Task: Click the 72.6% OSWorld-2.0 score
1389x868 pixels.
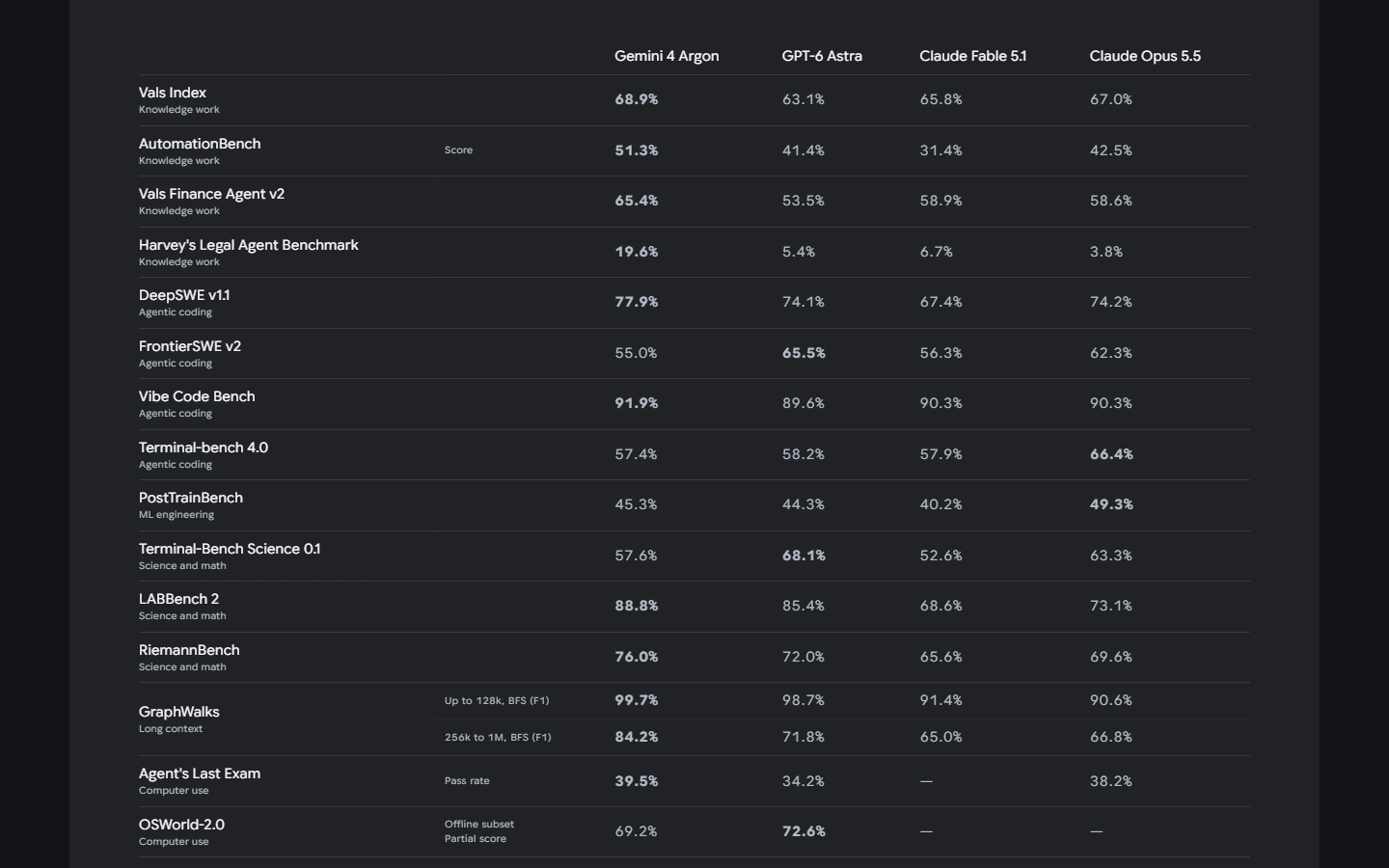Action: pyautogui.click(x=803, y=831)
